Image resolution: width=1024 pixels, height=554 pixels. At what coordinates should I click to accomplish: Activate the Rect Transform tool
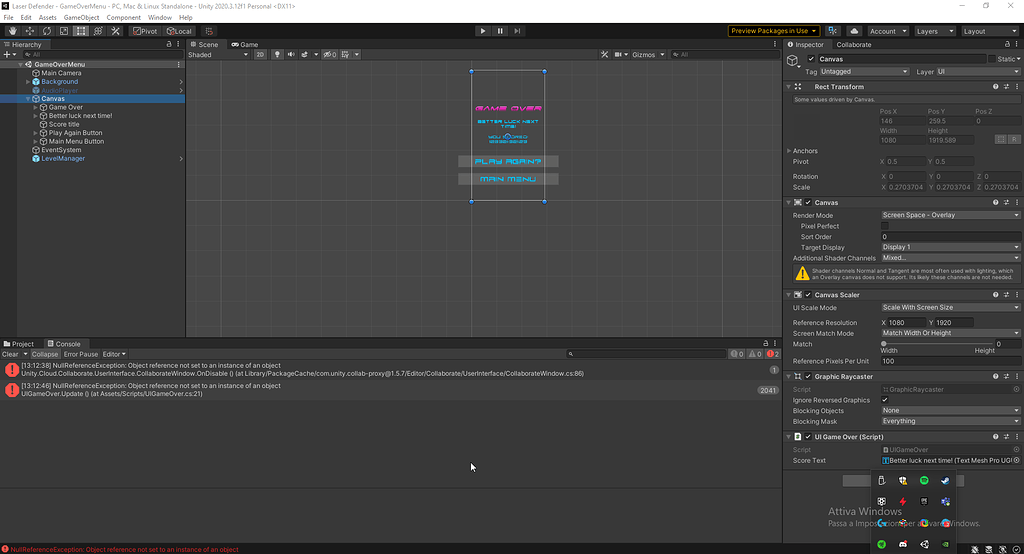[x=80, y=31]
